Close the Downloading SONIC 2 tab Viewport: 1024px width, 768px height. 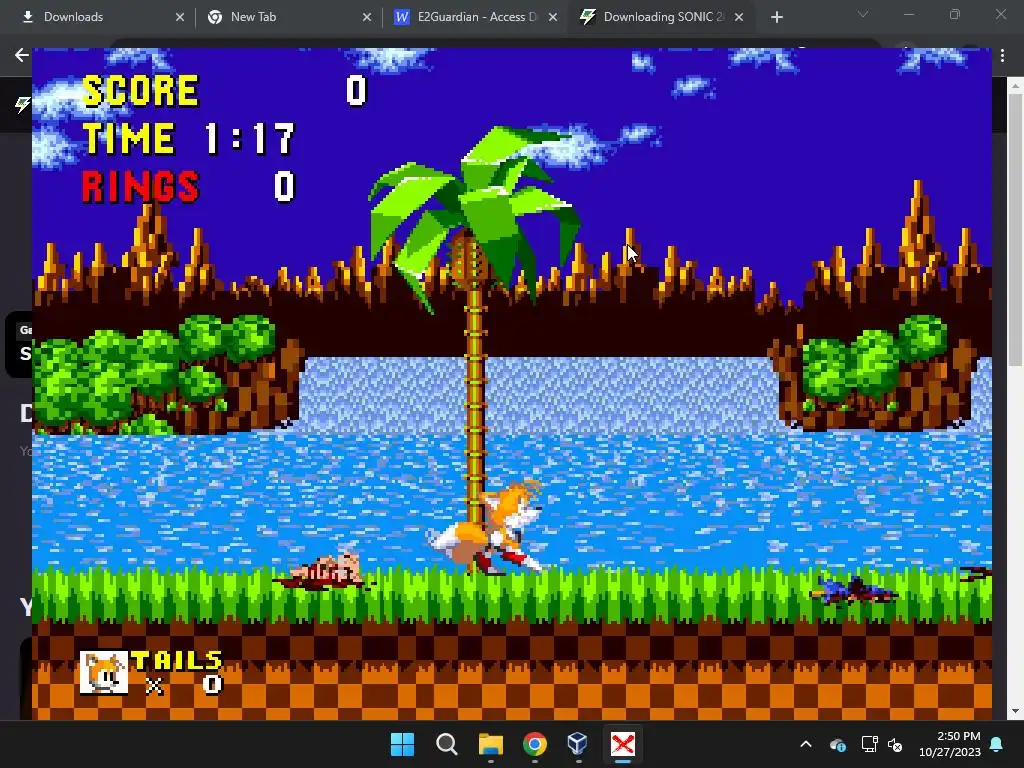click(739, 17)
